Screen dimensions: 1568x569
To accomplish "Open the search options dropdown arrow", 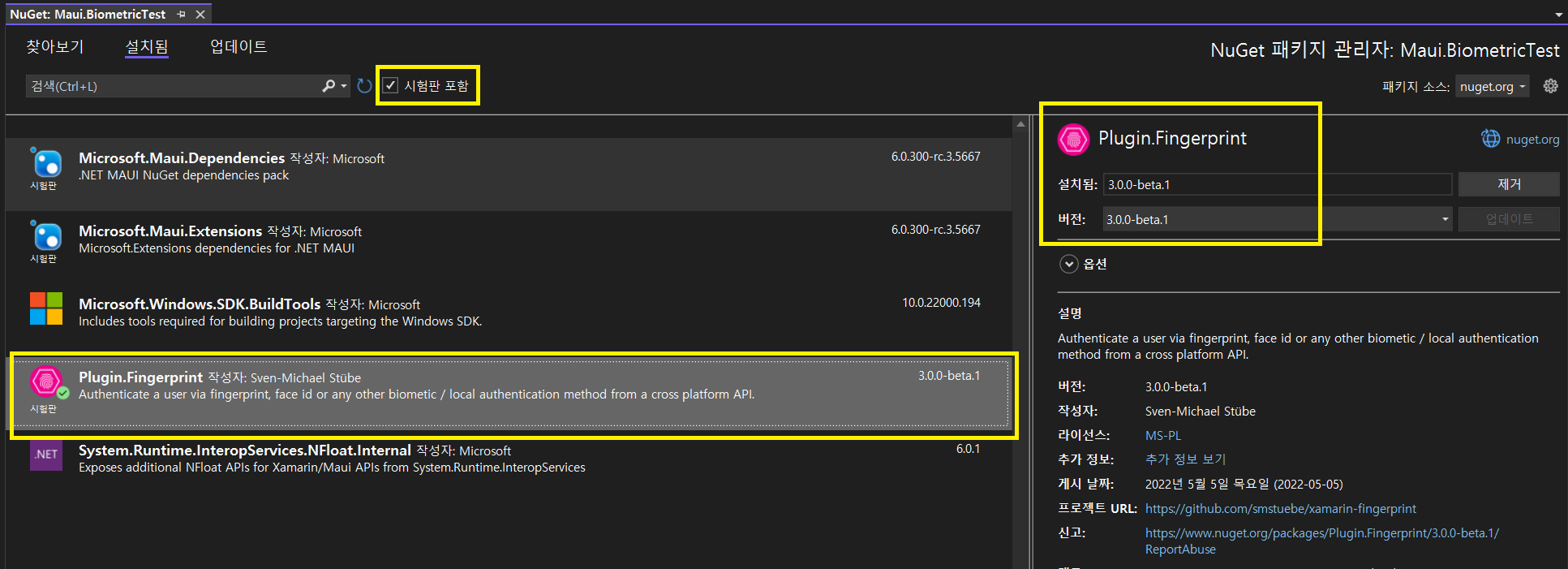I will pyautogui.click(x=344, y=86).
